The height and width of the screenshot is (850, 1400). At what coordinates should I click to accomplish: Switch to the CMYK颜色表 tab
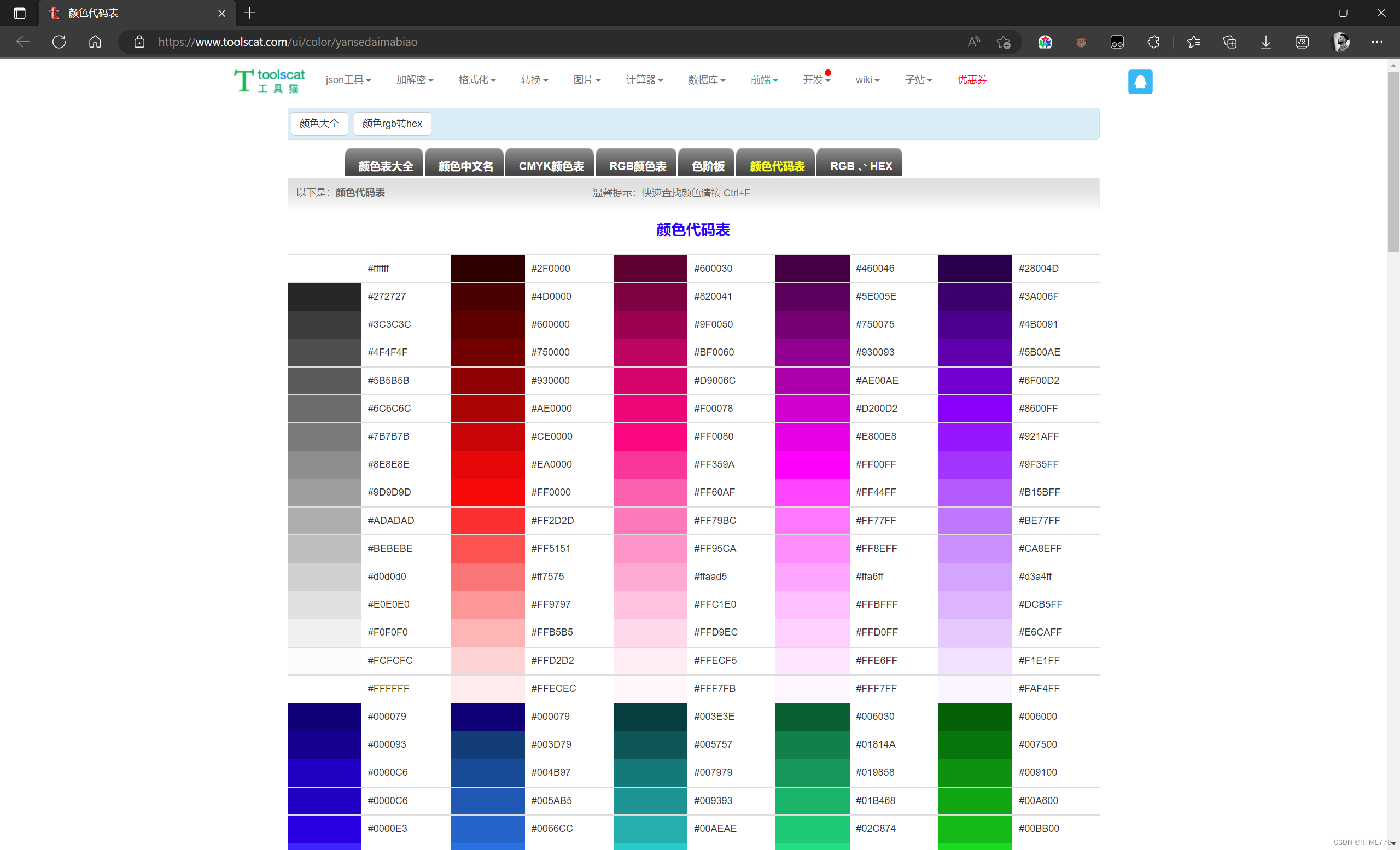(x=550, y=163)
